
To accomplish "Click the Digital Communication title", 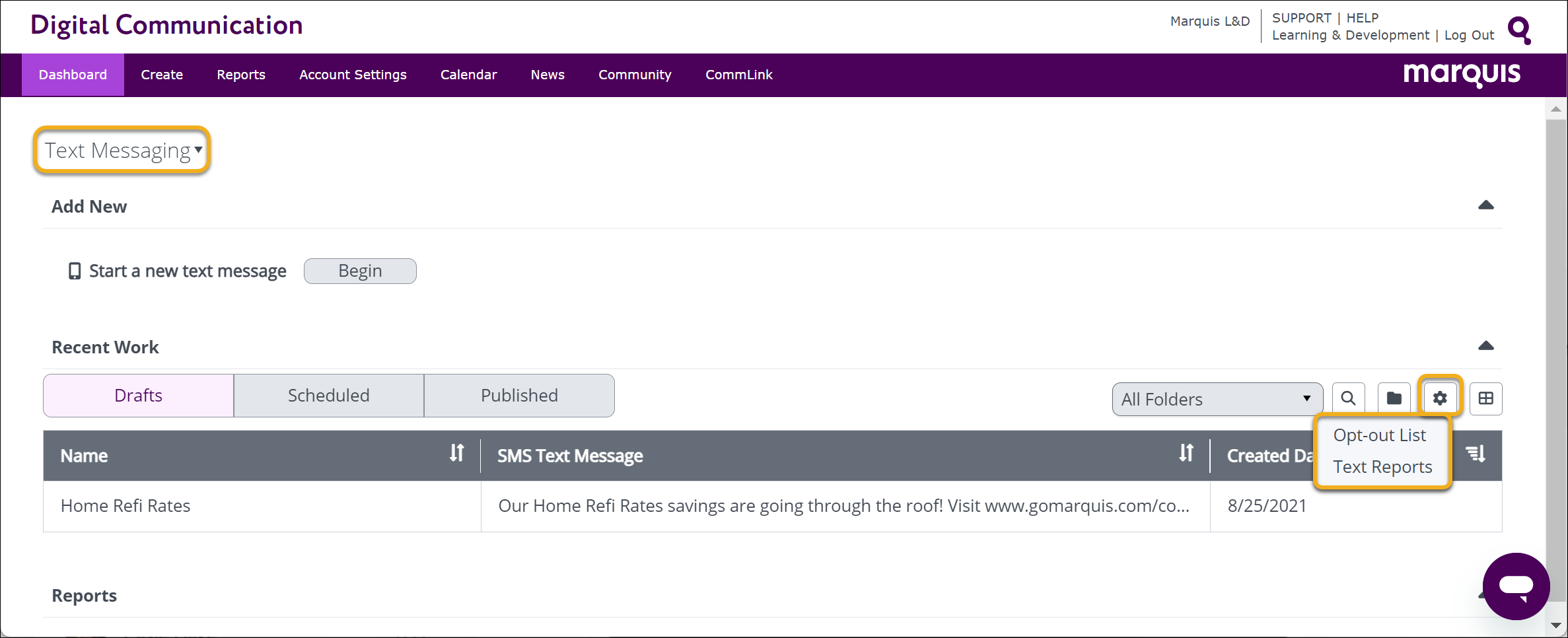I will [166, 25].
